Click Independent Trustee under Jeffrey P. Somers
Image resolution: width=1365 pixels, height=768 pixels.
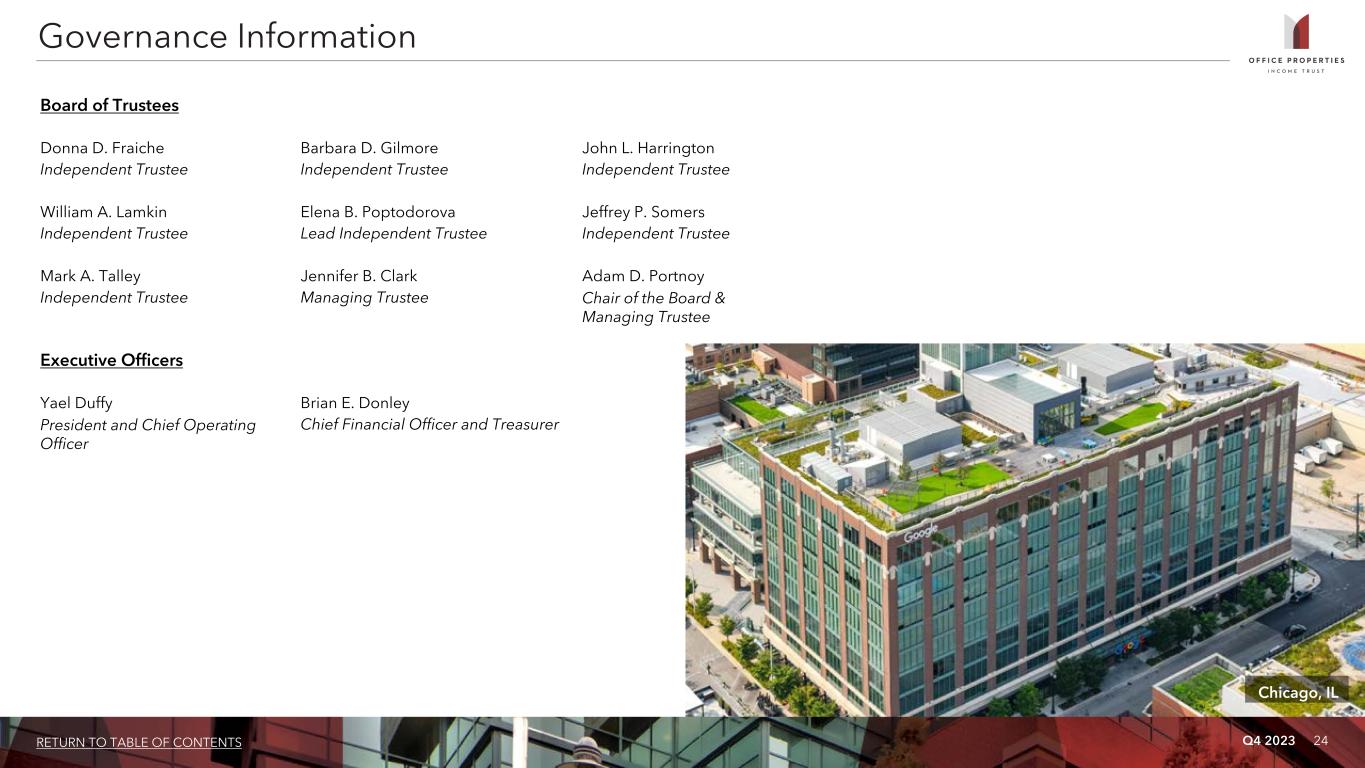pyautogui.click(x=656, y=233)
